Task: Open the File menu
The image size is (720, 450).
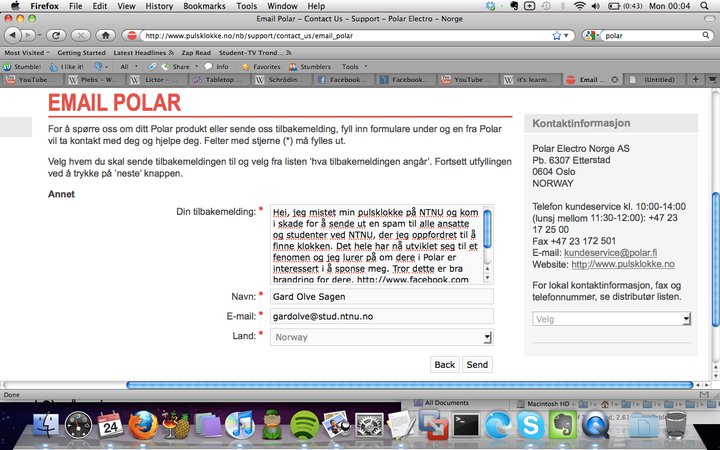Action: (x=75, y=6)
